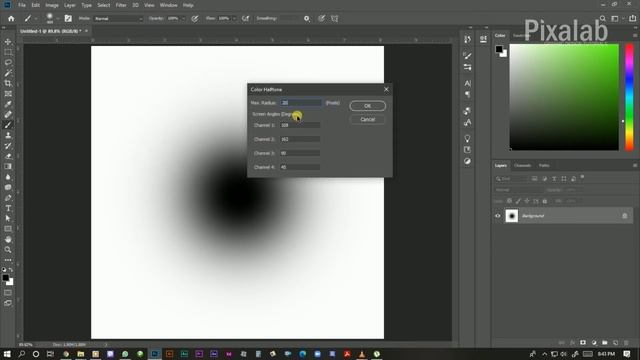
Task: Select the Clone Stamp tool
Action: [8, 136]
